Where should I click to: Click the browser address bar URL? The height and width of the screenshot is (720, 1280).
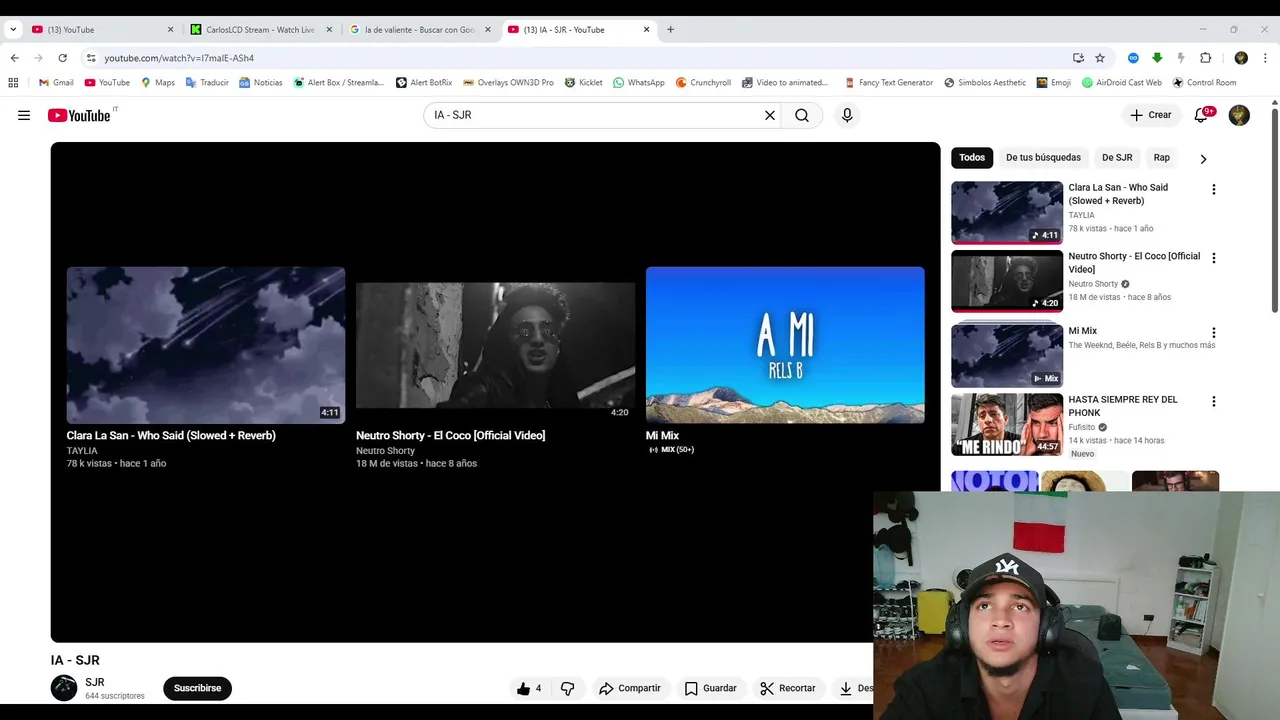click(179, 58)
